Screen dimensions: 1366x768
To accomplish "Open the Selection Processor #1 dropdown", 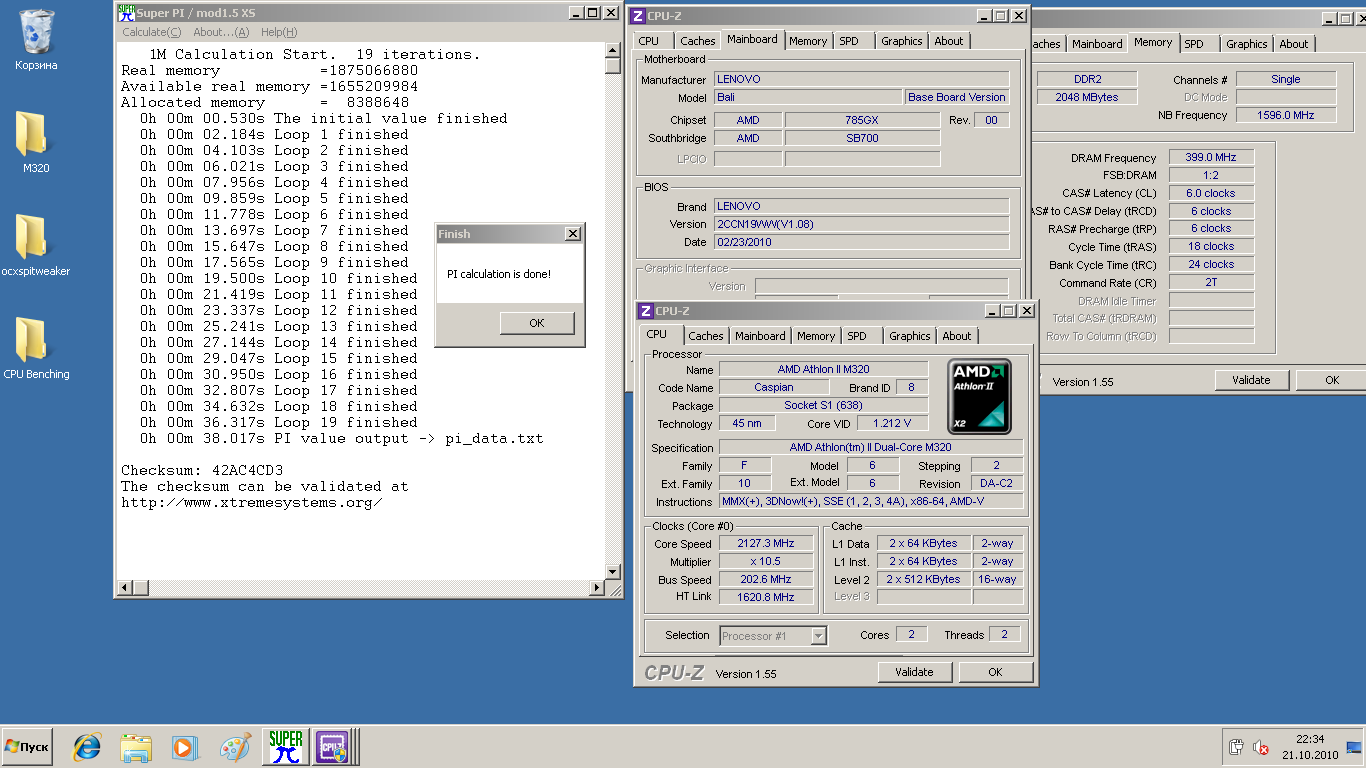I will [x=773, y=635].
